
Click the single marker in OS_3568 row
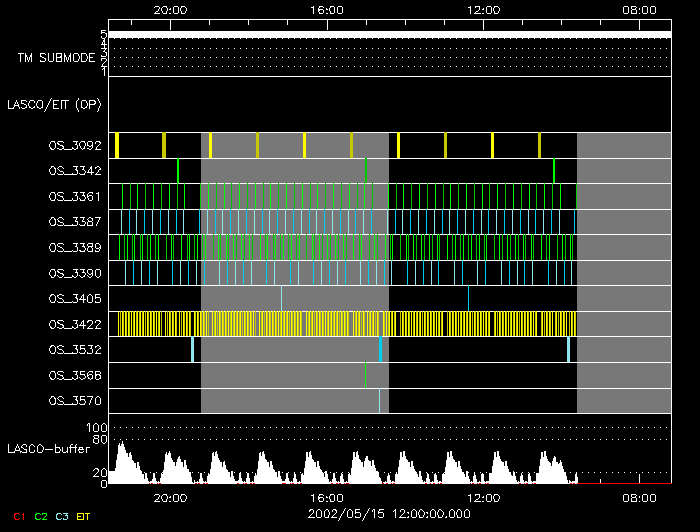click(366, 375)
